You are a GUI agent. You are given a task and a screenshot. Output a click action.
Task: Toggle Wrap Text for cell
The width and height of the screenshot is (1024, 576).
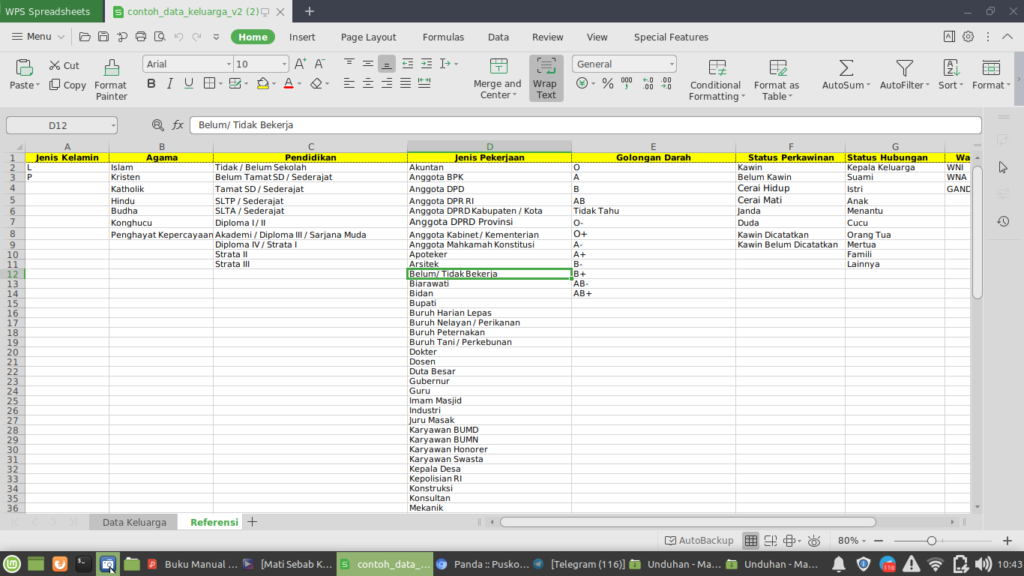click(x=545, y=78)
